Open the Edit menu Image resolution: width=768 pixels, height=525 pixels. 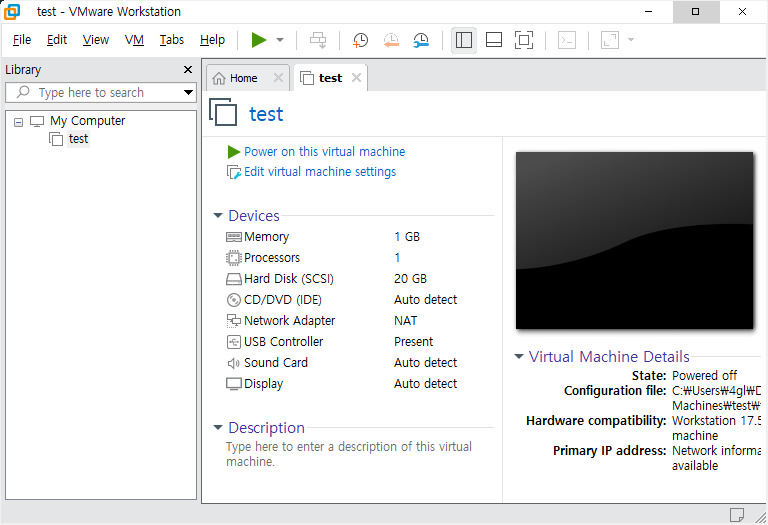[57, 40]
